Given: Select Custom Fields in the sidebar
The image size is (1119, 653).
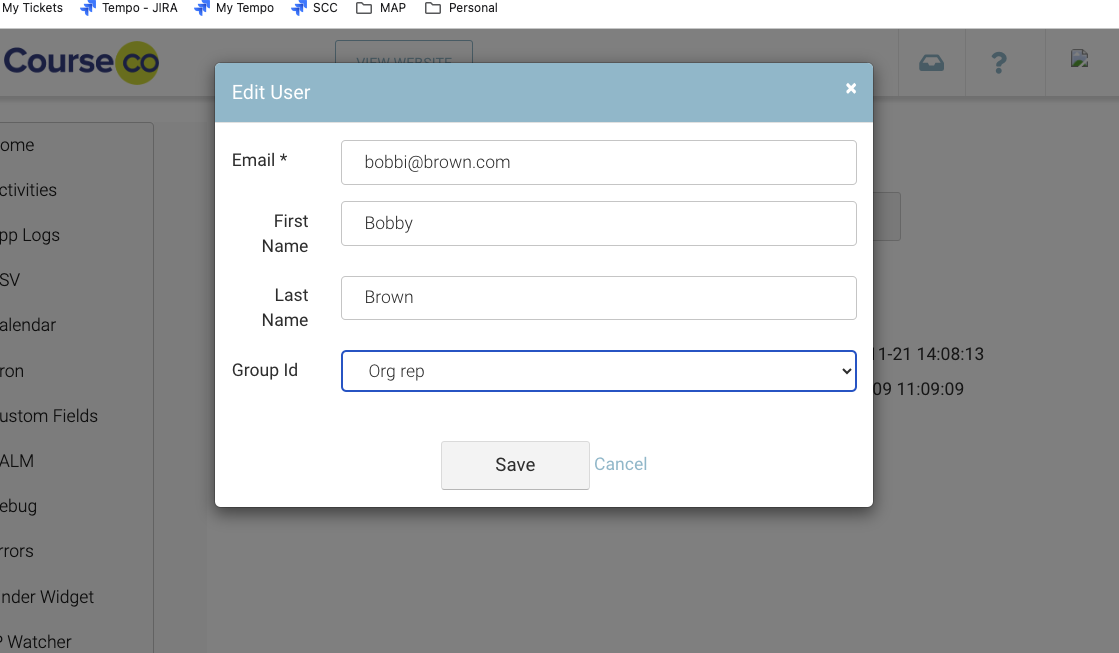Looking at the screenshot, I should click(48, 416).
